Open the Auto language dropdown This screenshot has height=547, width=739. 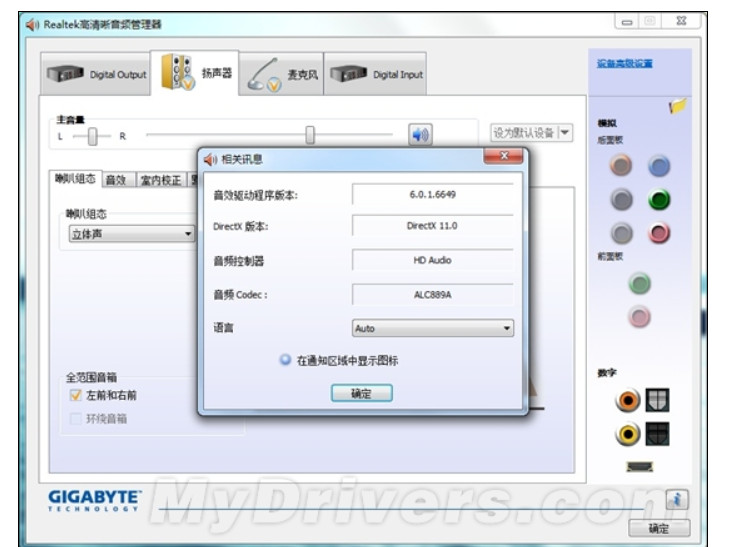pyautogui.click(x=433, y=328)
